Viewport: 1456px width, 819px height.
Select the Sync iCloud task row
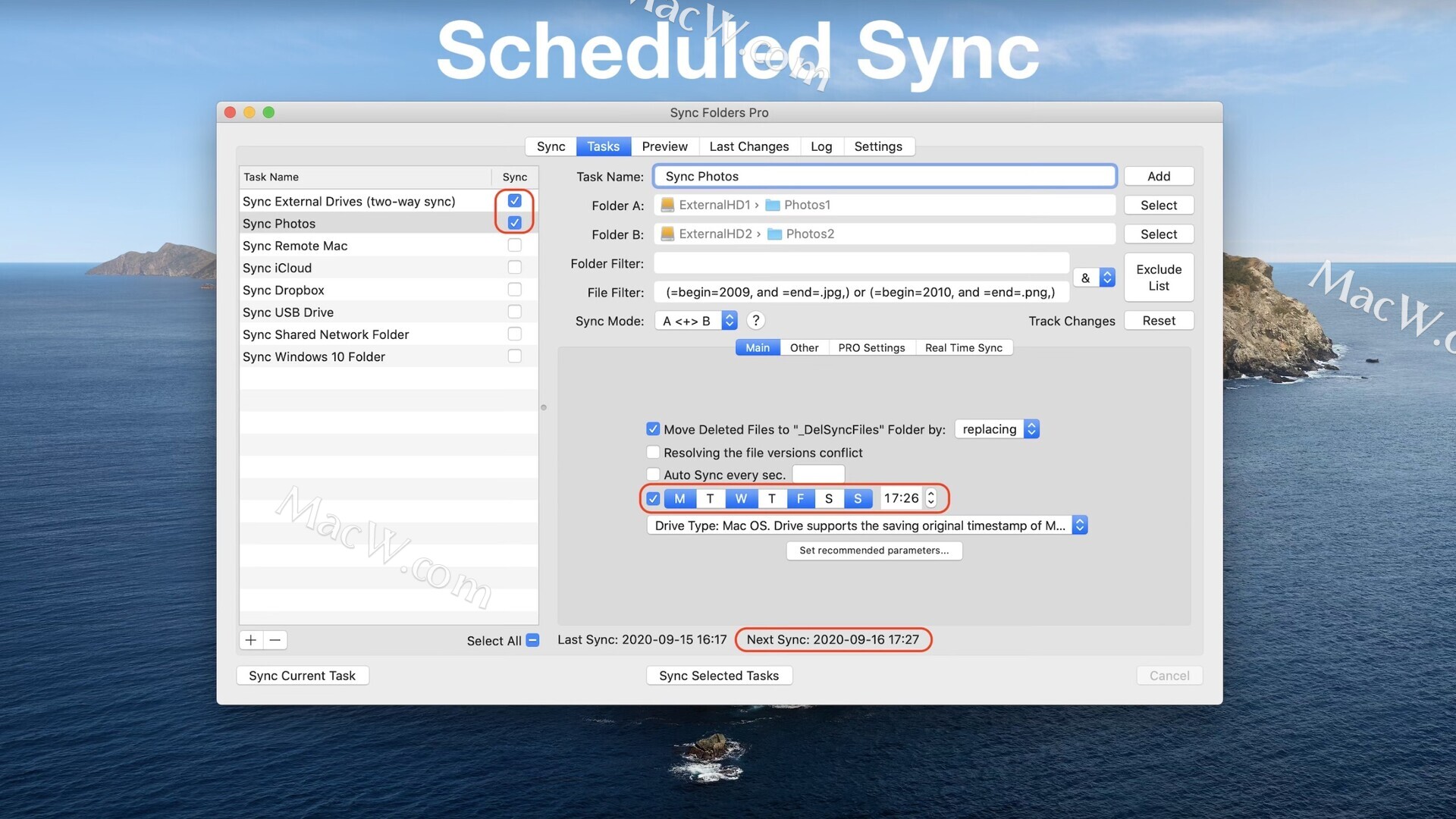388,268
